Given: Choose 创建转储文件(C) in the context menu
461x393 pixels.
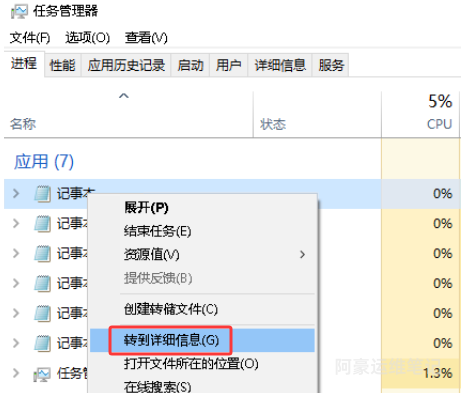Looking at the screenshot, I should (x=202, y=309).
